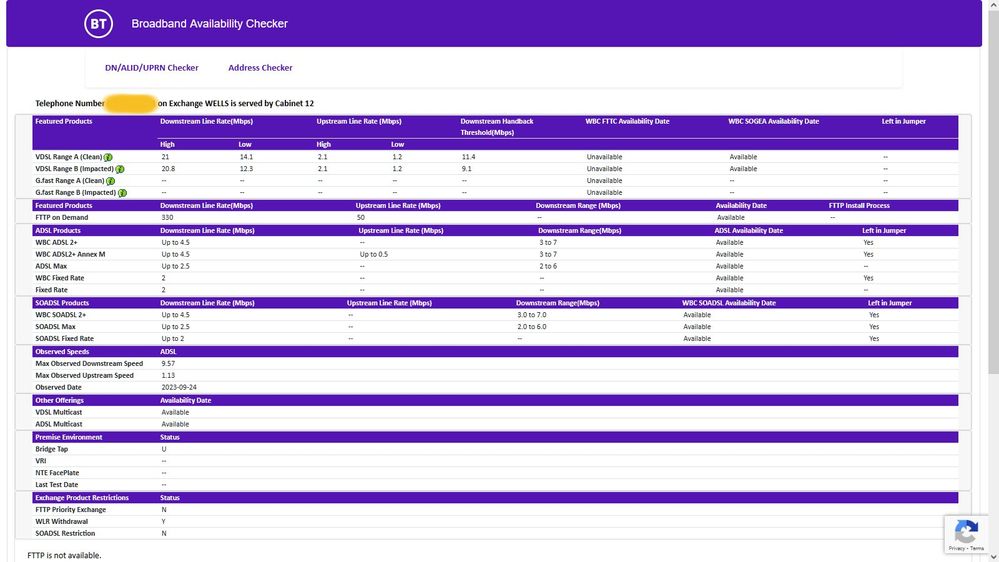The image size is (999, 562).
Task: Select the FTTP on Demand row label
Action: point(62,217)
